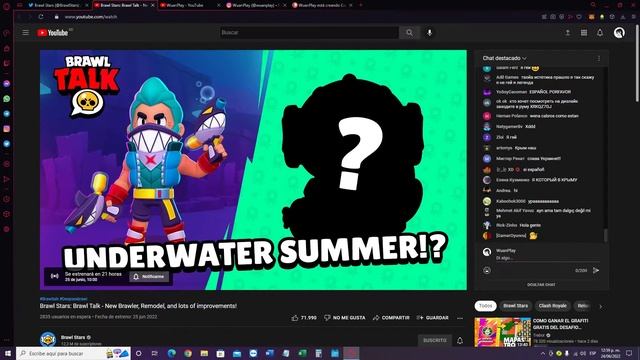Send the chat message arrow icon
The height and width of the screenshot is (360, 640).
(x=596, y=270)
